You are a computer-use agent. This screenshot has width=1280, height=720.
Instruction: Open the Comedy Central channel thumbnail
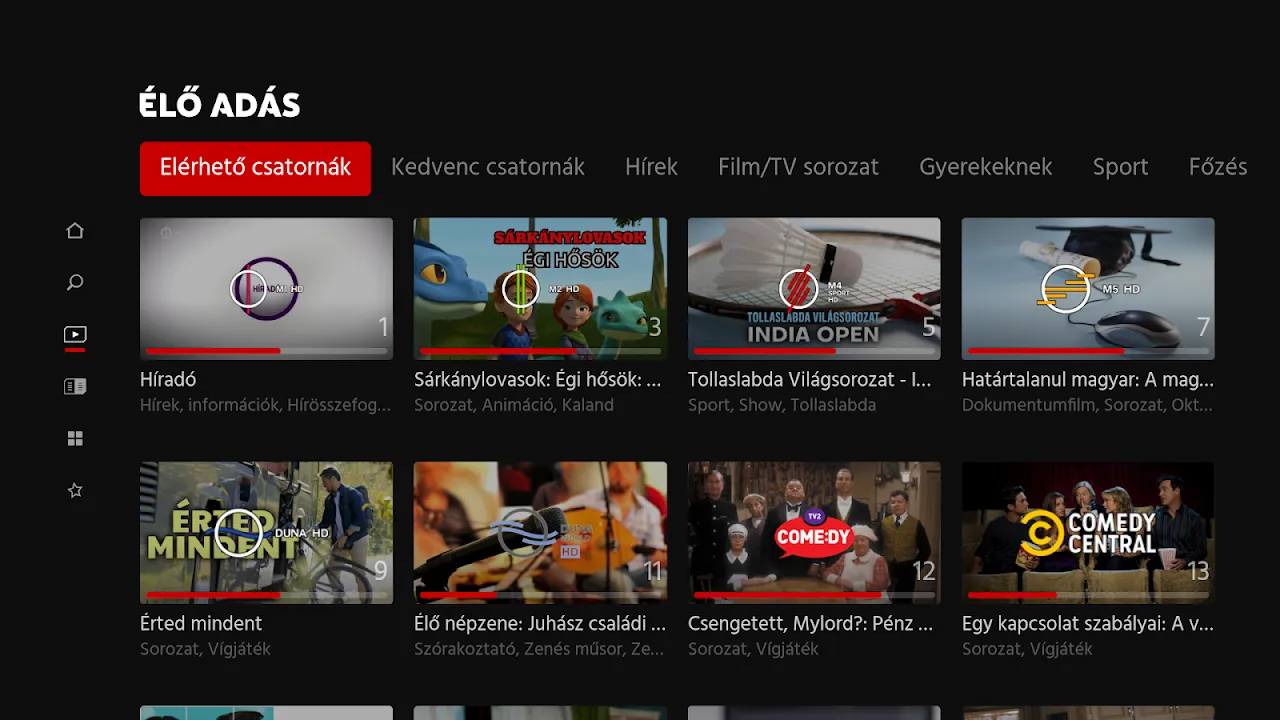pos(1088,532)
